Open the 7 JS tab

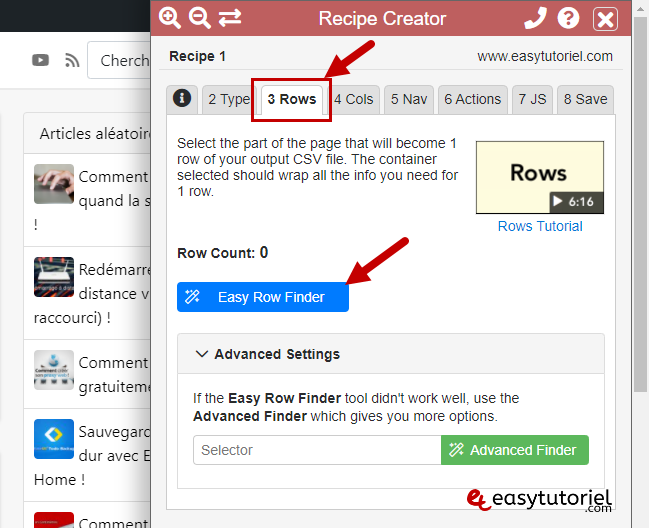point(532,99)
